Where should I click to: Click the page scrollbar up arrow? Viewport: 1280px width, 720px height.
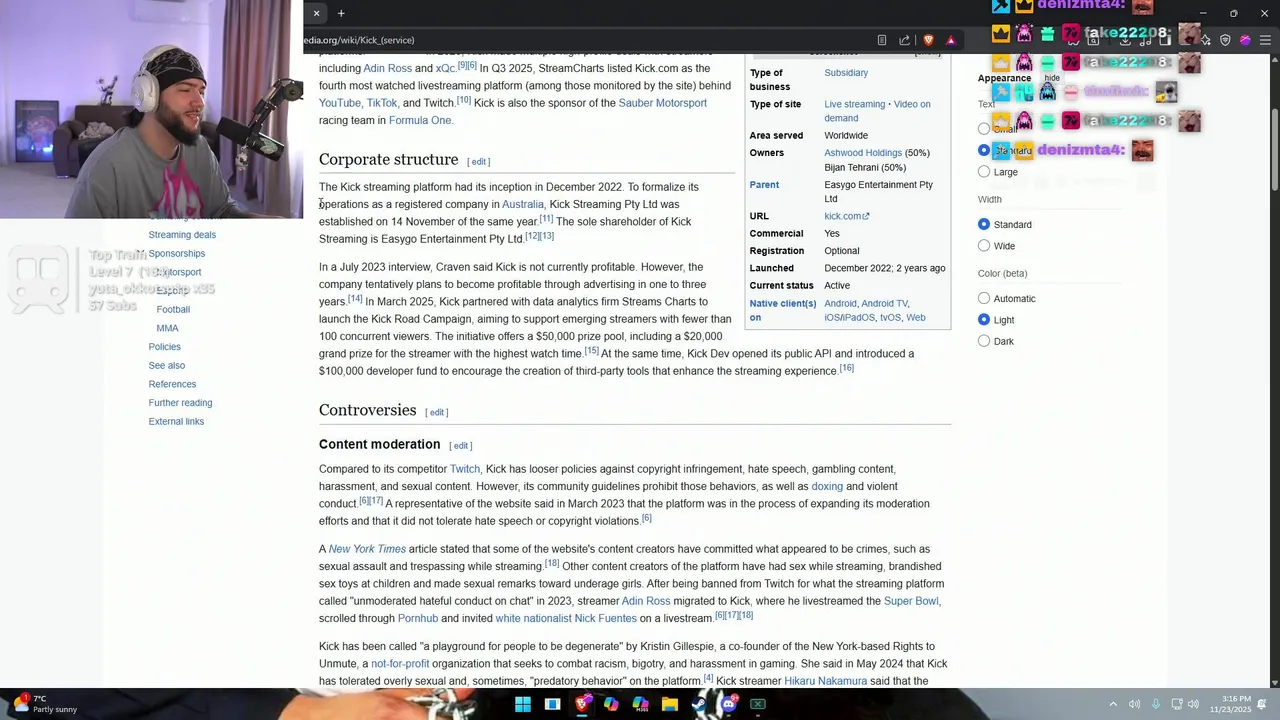pyautogui.click(x=1274, y=60)
